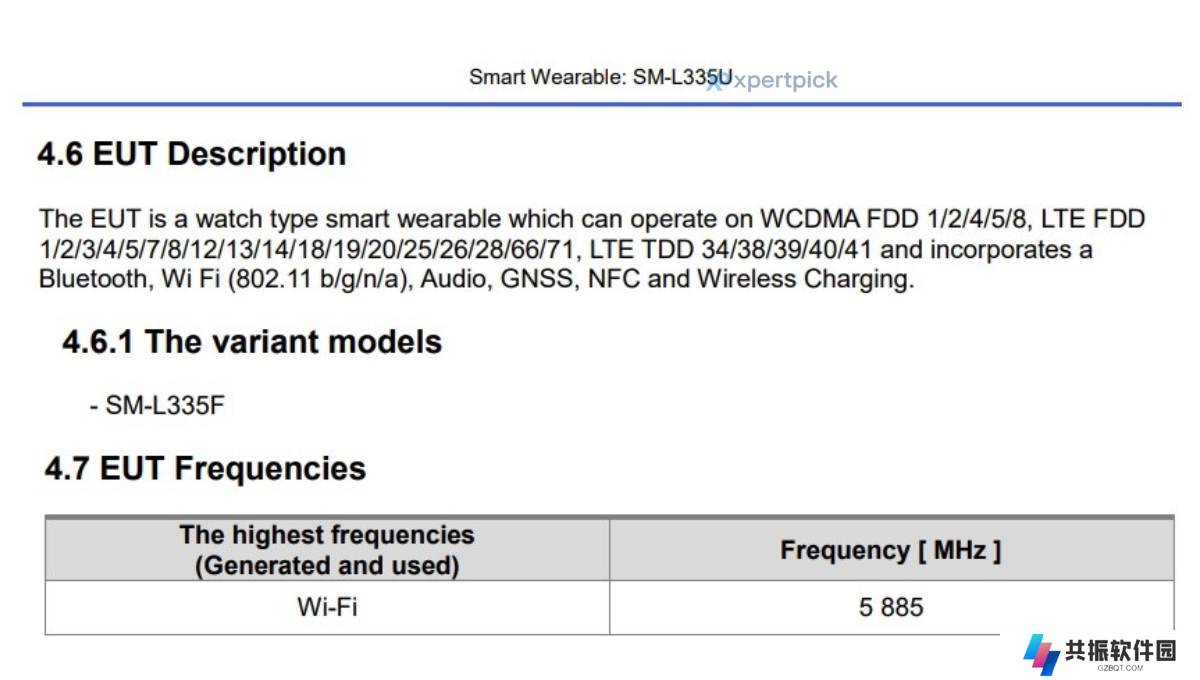This screenshot has width=1200, height=680.
Task: Select the 4.6 EUT Description heading
Action: pos(192,154)
